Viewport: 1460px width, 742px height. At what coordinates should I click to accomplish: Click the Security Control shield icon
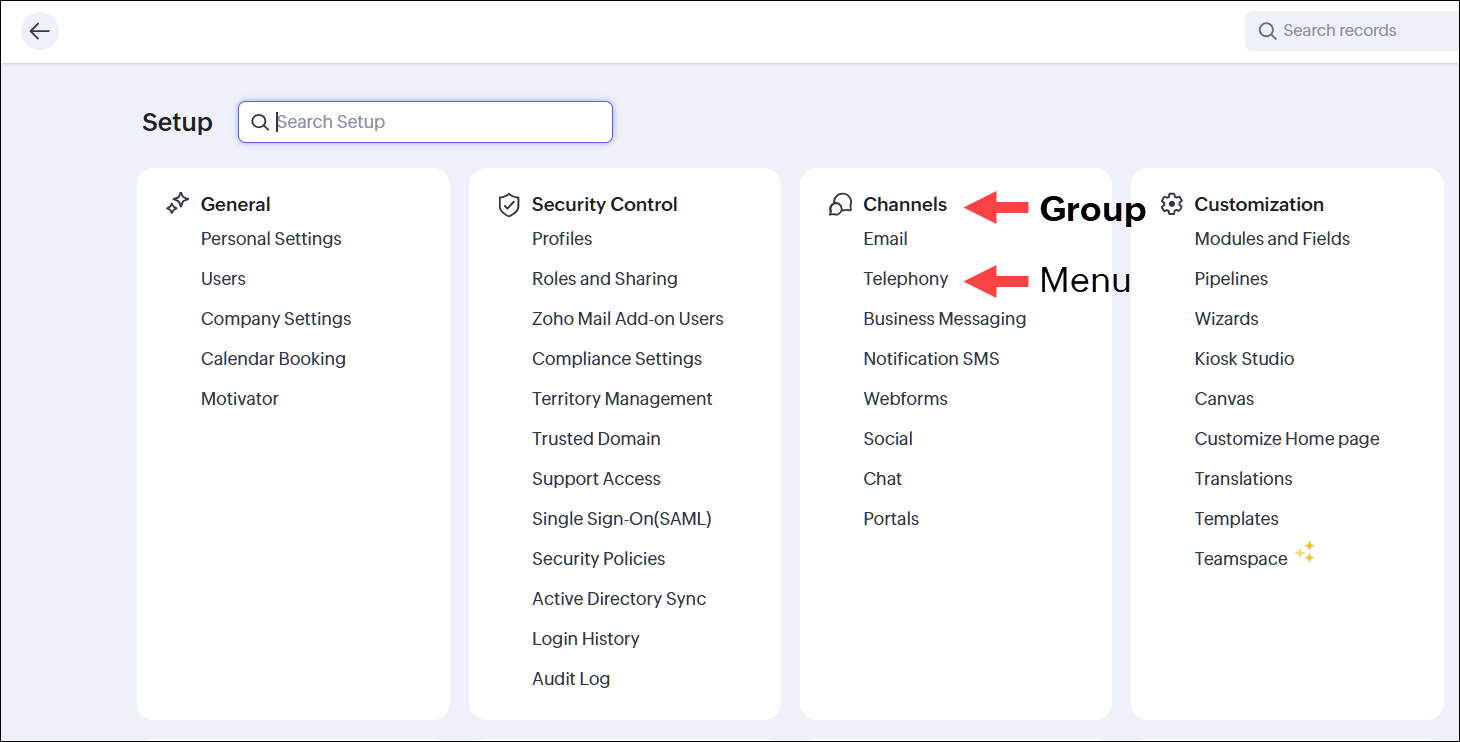coord(509,205)
